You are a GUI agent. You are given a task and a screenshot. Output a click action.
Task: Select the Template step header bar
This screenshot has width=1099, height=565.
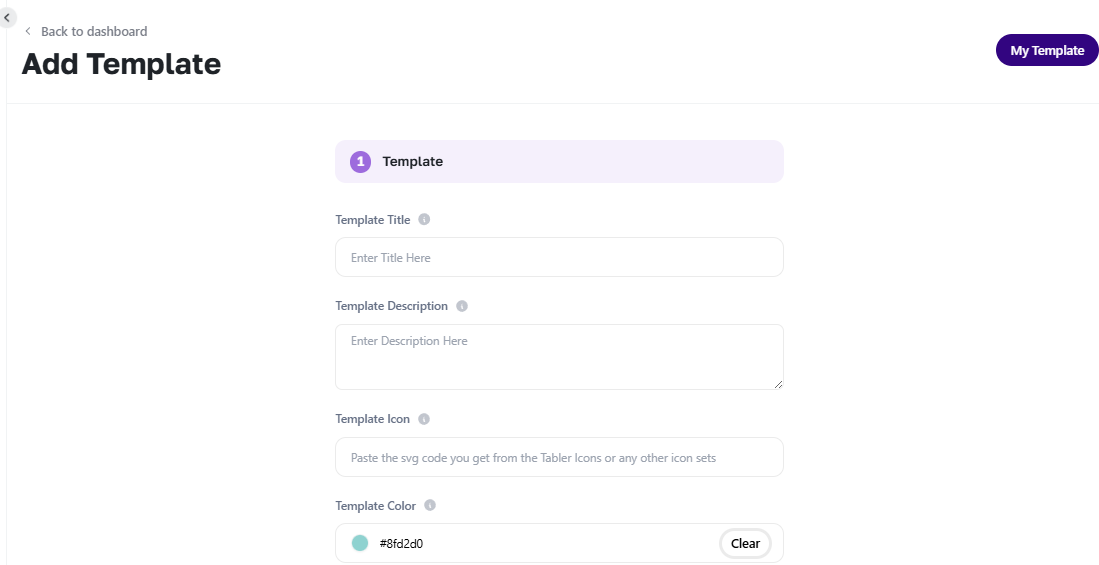[x=559, y=162]
